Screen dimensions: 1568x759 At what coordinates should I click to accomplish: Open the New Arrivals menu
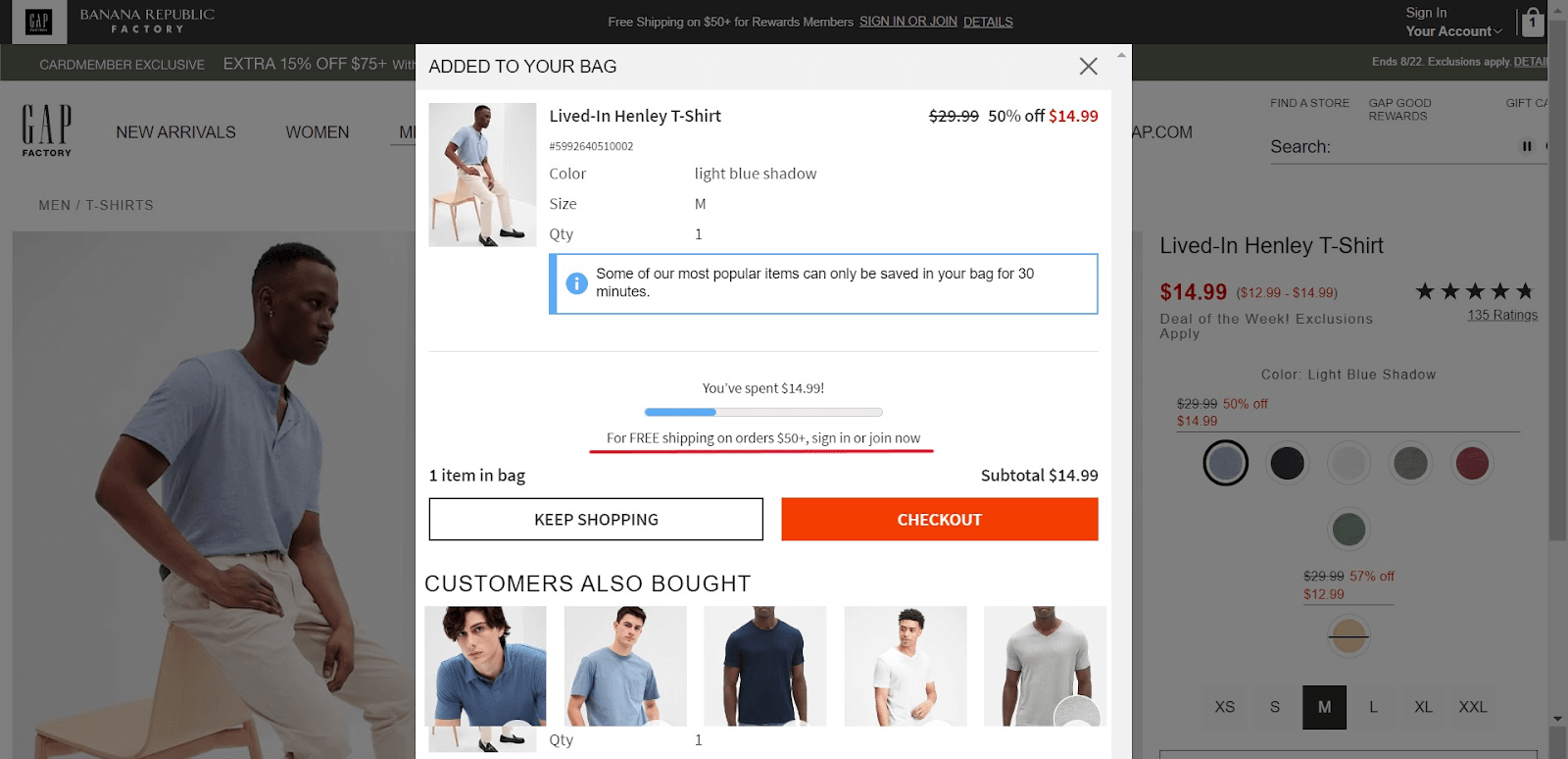[175, 132]
